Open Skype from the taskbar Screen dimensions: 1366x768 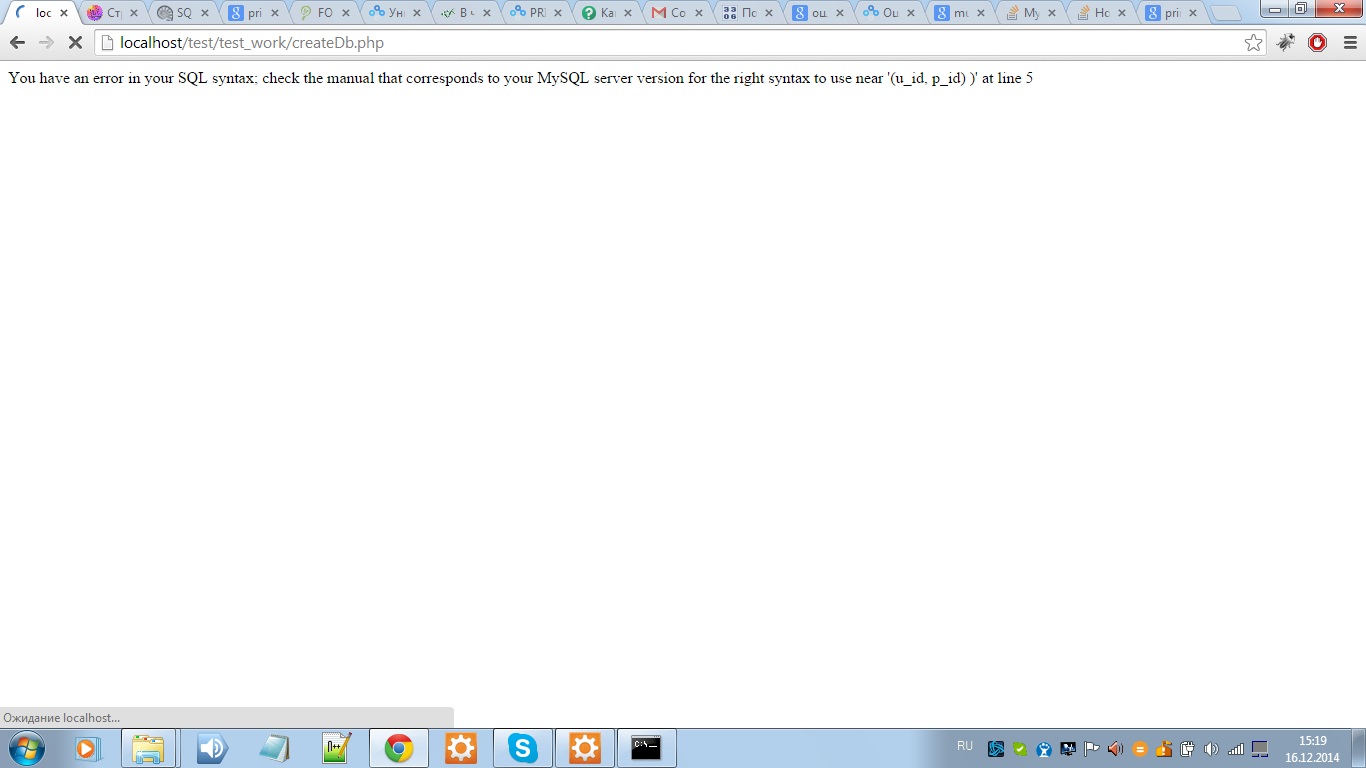[x=522, y=748]
